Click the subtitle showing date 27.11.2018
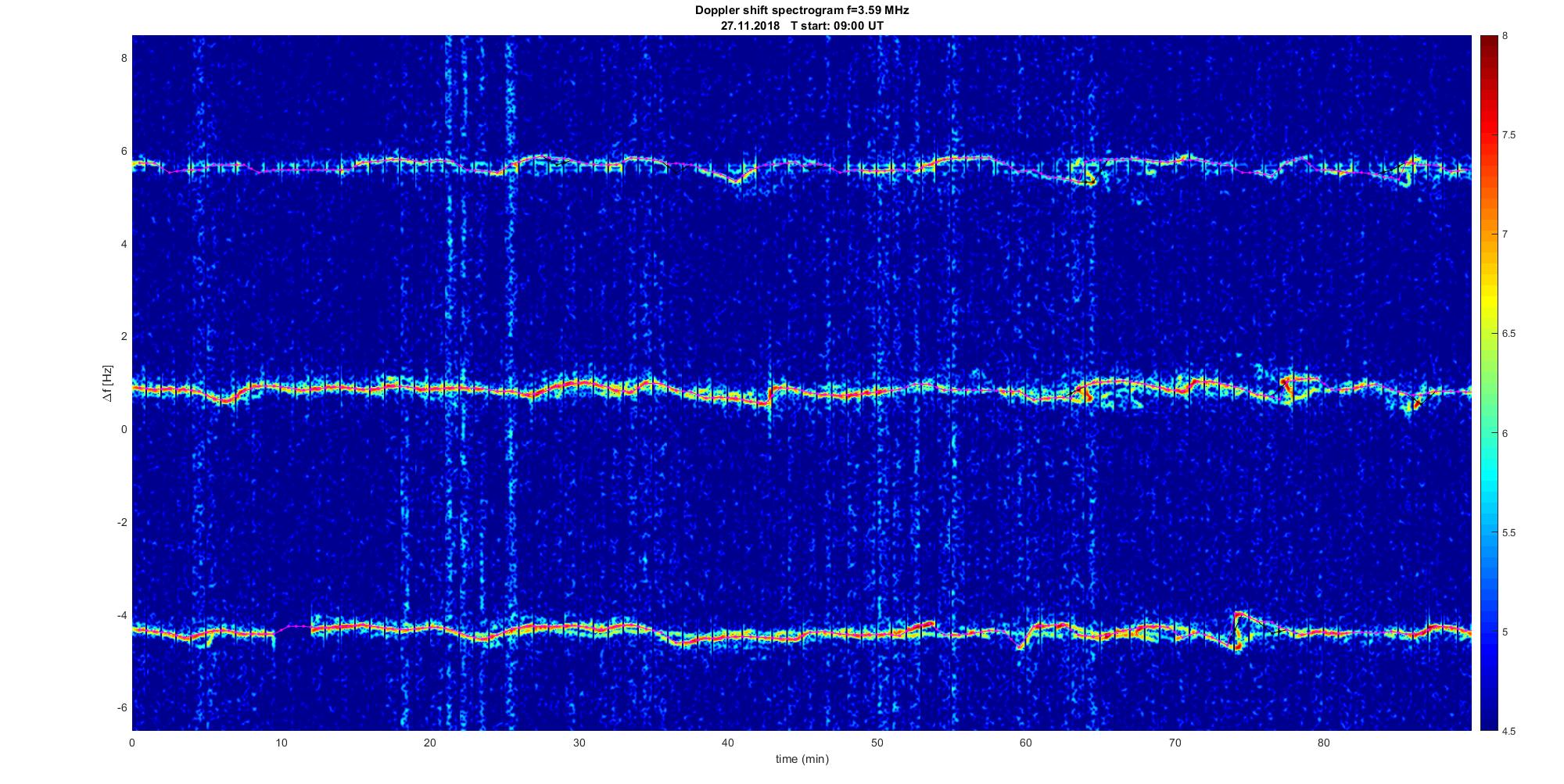Image resolution: width=1564 pixels, height=784 pixels. tap(802, 25)
